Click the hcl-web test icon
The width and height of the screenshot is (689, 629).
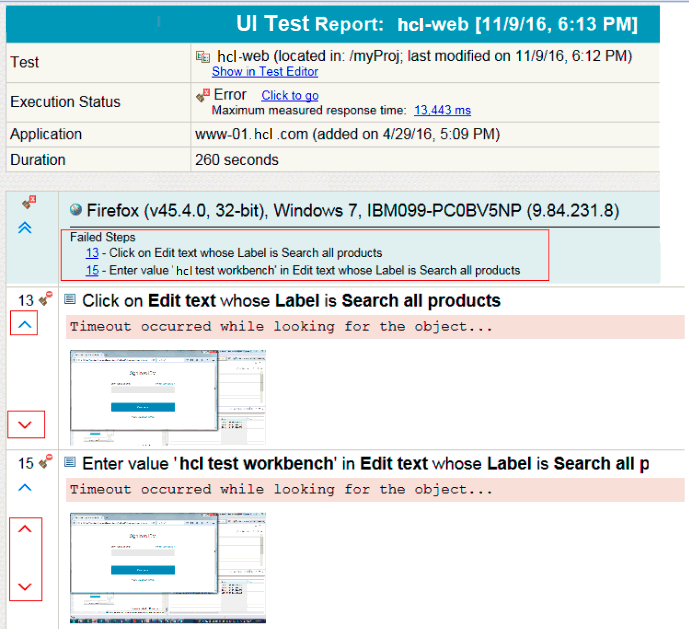click(203, 57)
